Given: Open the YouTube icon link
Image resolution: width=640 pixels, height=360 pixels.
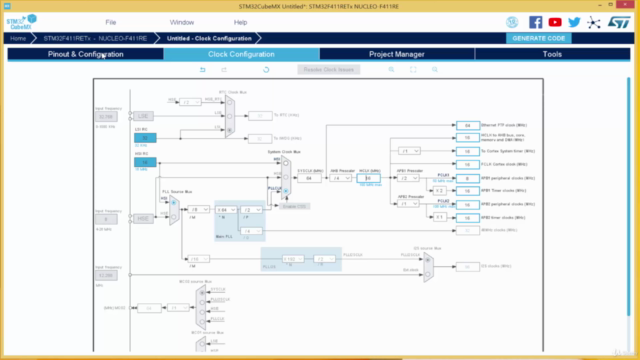Looking at the screenshot, I should click(x=555, y=22).
